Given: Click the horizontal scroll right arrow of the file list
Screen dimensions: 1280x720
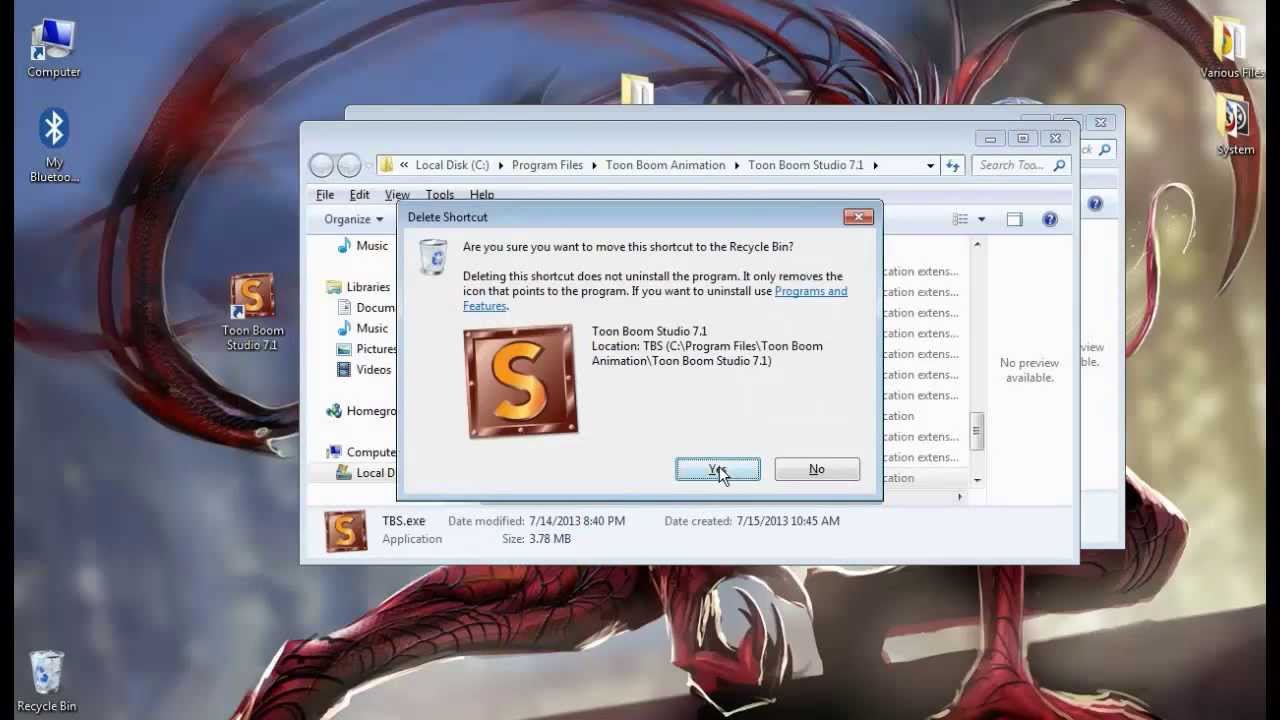Looking at the screenshot, I should pos(960,497).
